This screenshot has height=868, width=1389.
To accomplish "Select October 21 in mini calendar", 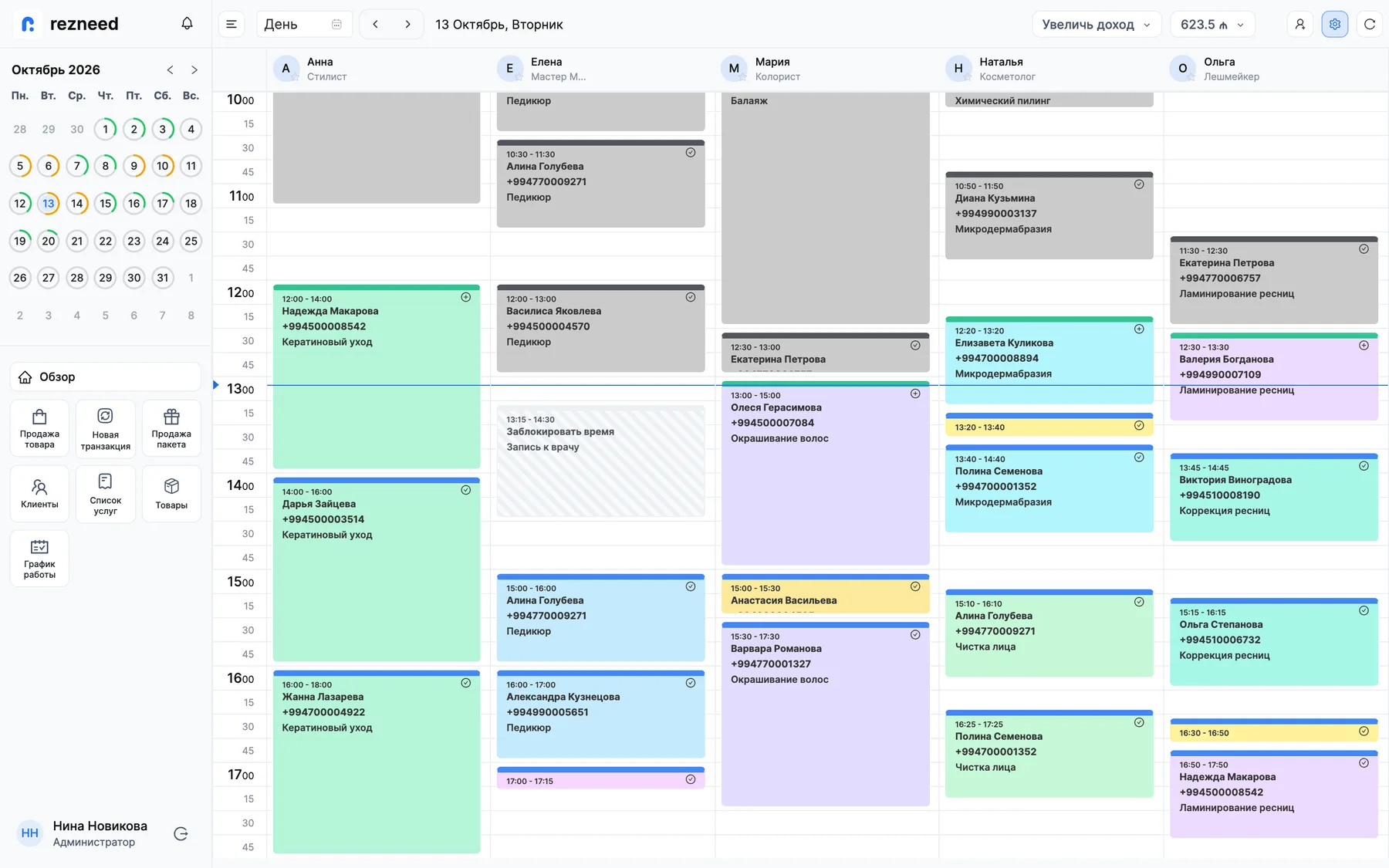I will pyautogui.click(x=77, y=241).
